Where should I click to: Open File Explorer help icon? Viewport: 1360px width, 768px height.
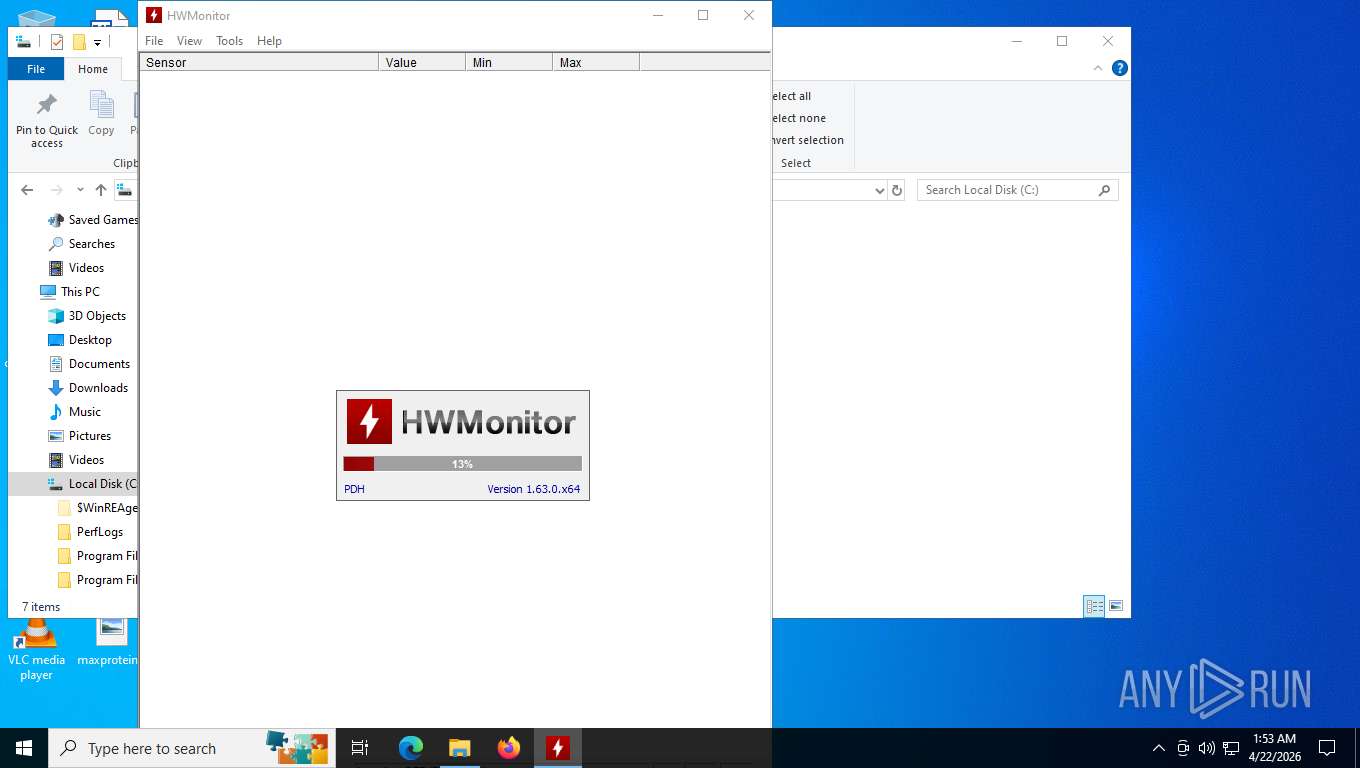[x=1120, y=68]
